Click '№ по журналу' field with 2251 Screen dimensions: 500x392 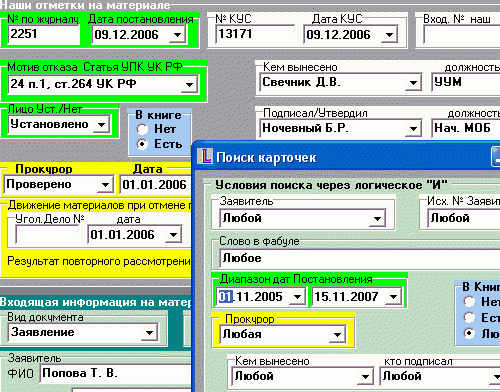pyautogui.click(x=44, y=35)
